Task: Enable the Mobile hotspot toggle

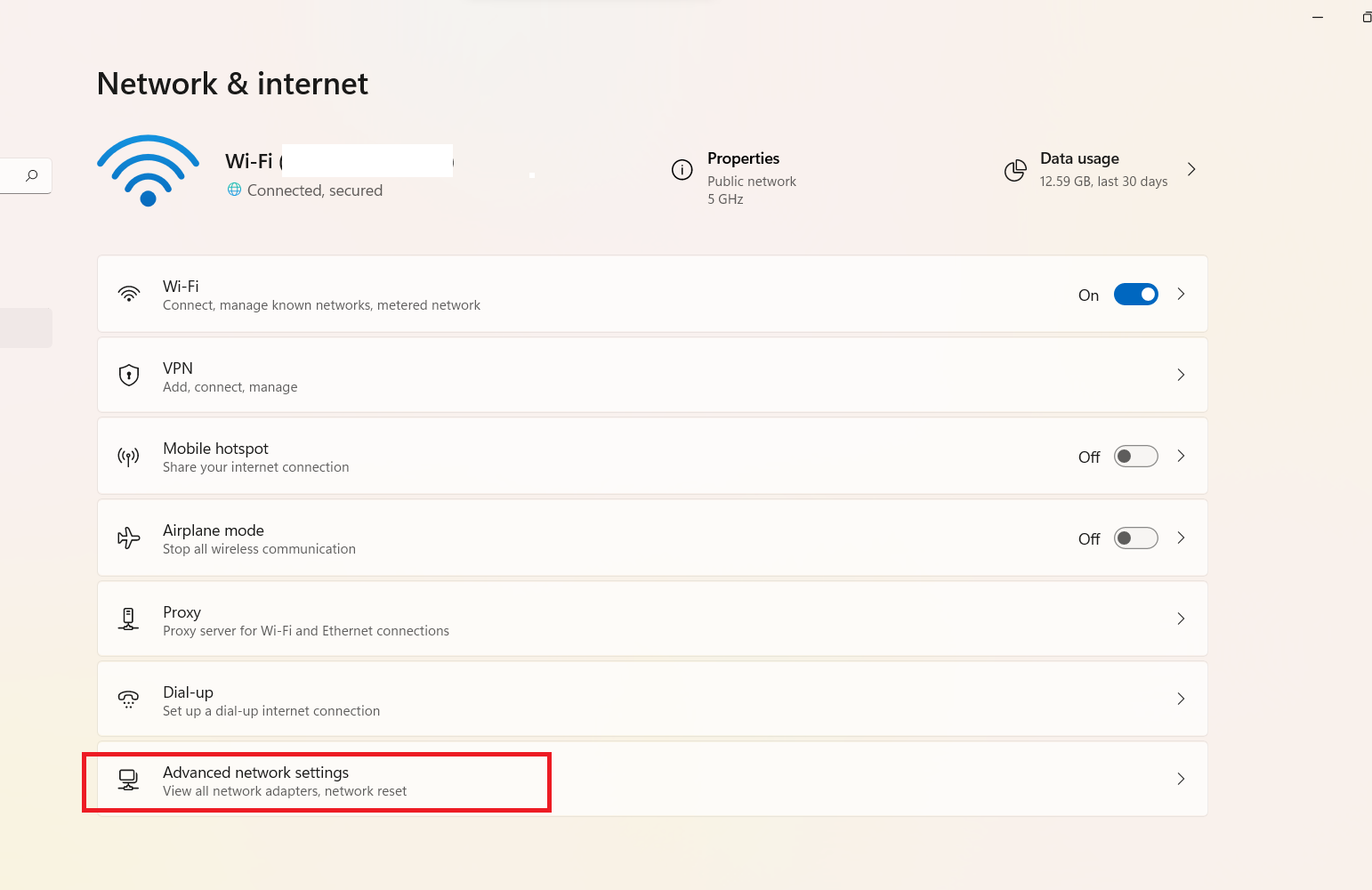Action: [1136, 457]
